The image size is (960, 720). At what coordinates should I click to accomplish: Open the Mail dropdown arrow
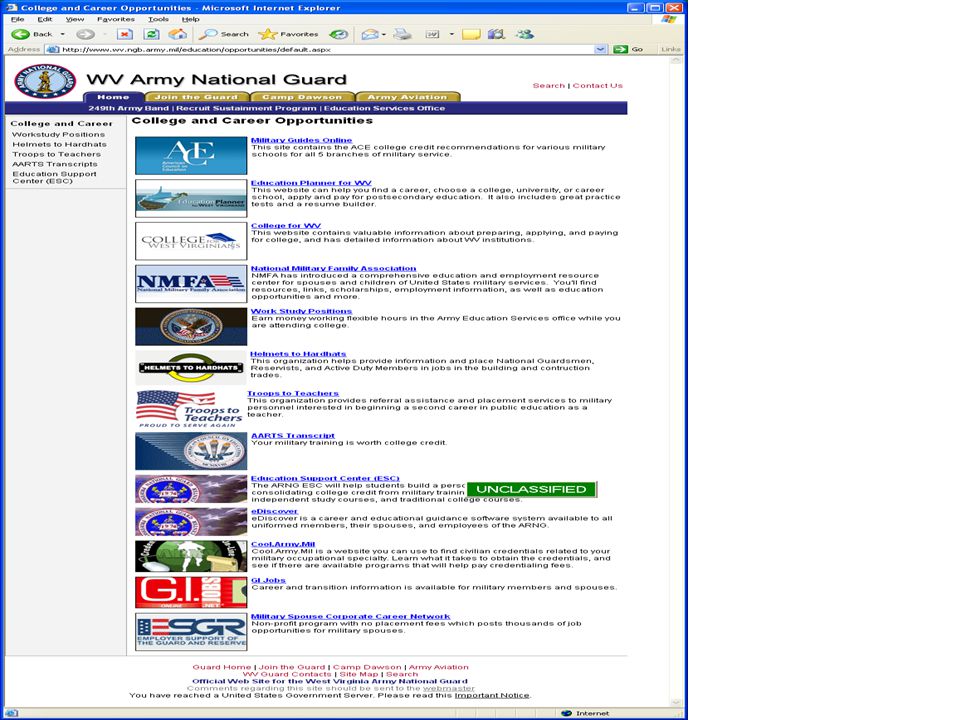(x=384, y=34)
